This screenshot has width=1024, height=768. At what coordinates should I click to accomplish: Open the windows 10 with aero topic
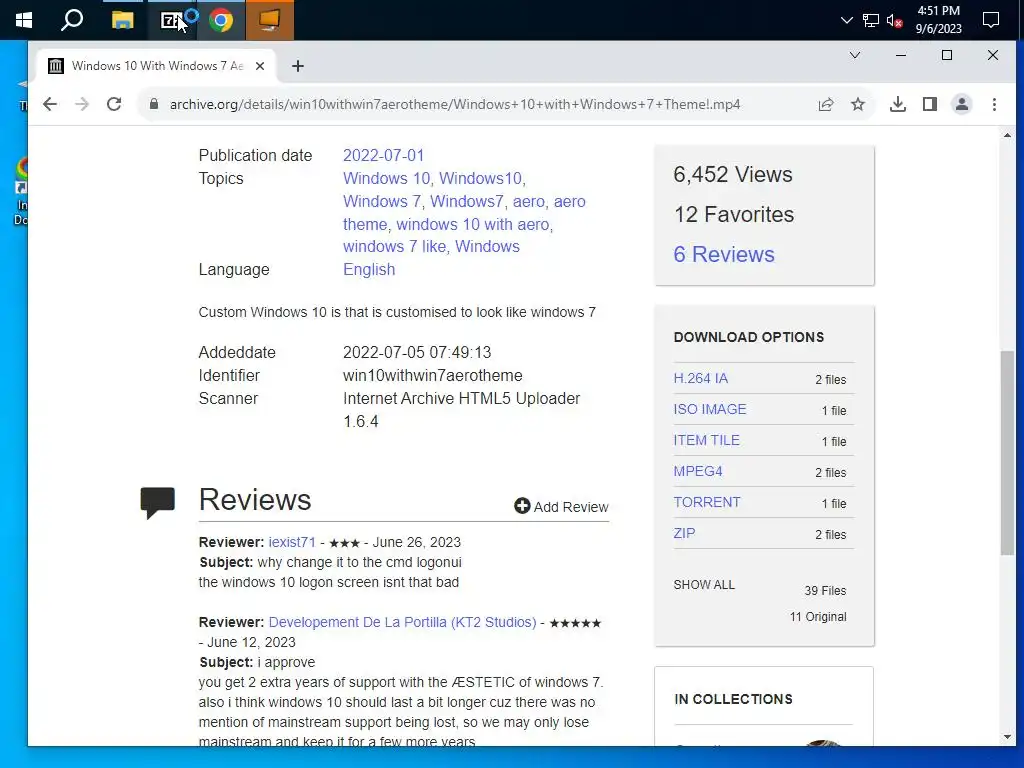(473, 224)
